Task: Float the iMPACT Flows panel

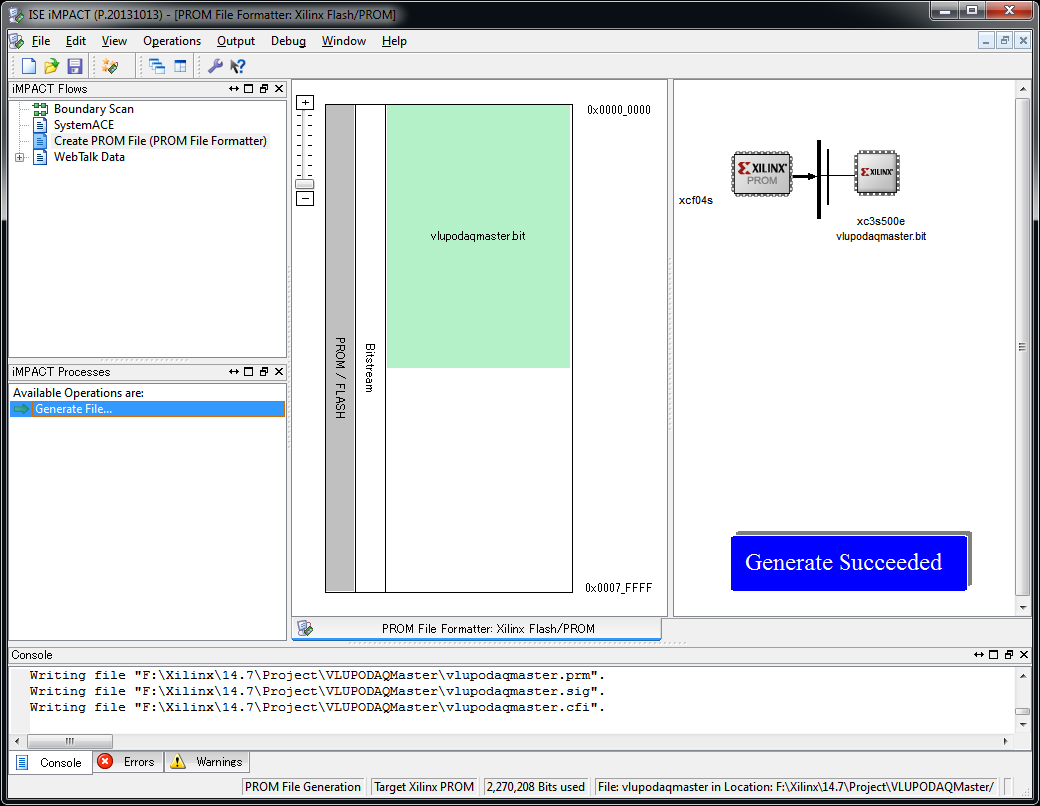Action: tap(263, 88)
